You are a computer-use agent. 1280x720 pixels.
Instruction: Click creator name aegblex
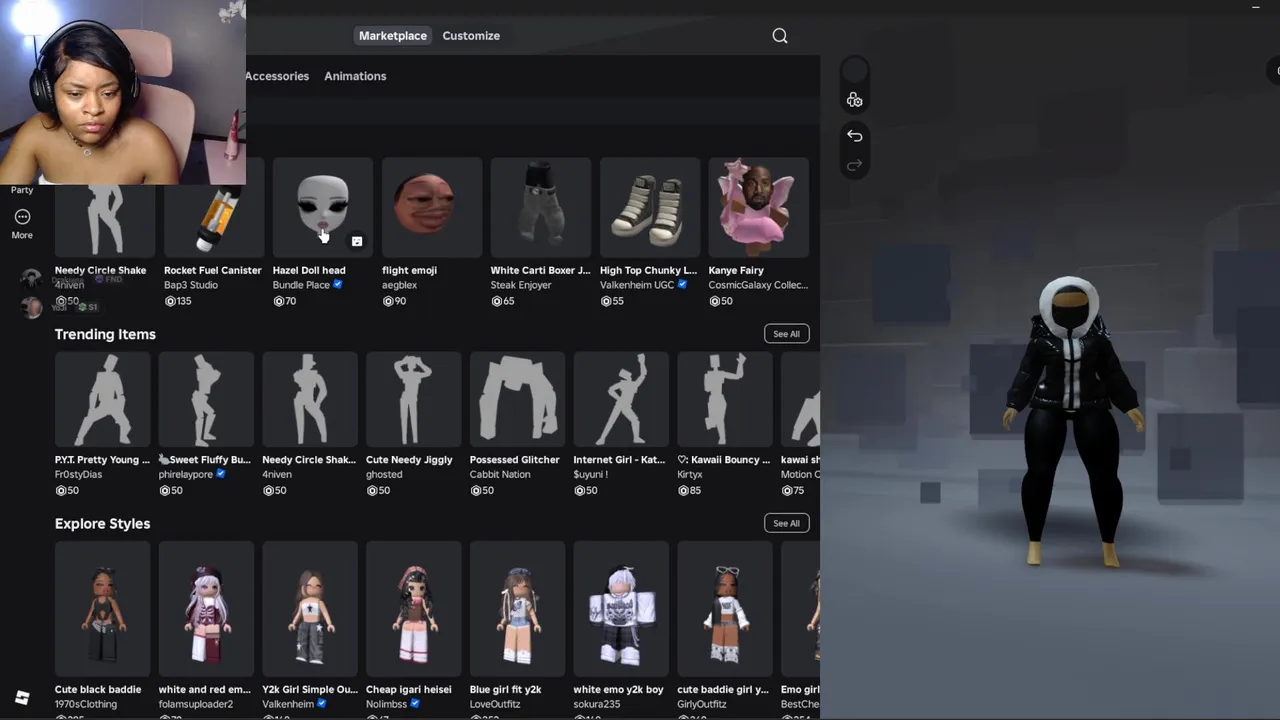(399, 285)
